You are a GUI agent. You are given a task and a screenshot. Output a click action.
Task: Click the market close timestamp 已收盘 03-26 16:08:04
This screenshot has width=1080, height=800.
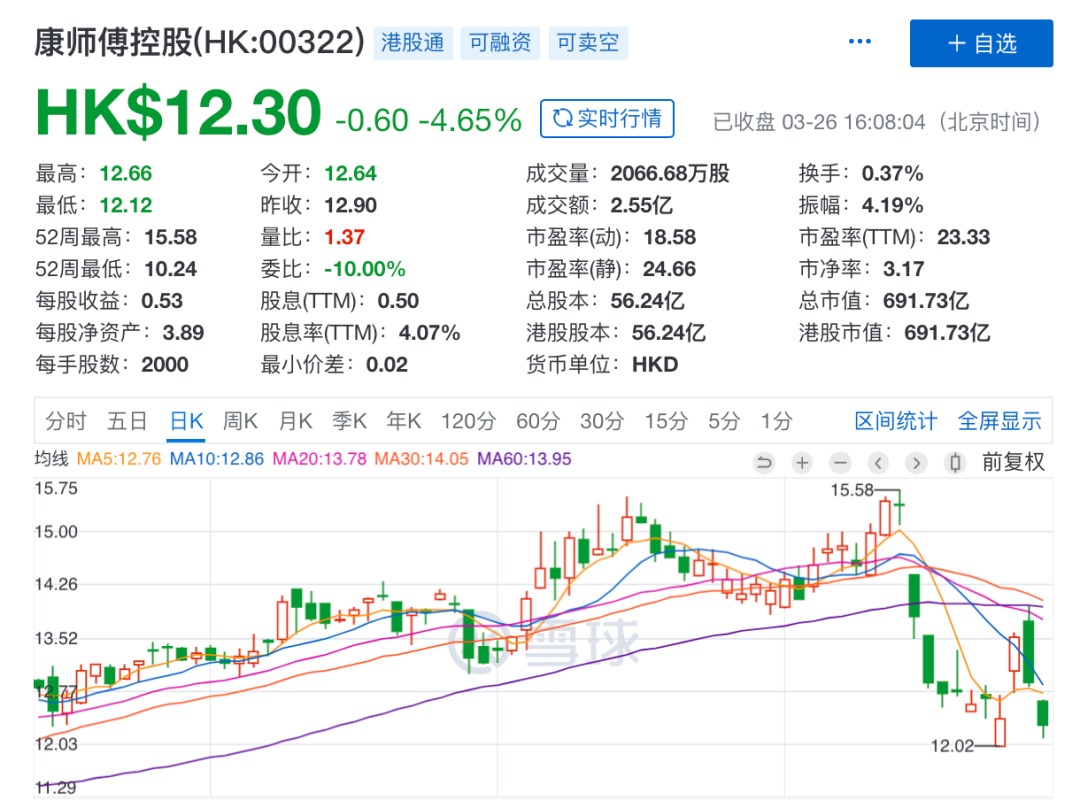pos(819,122)
